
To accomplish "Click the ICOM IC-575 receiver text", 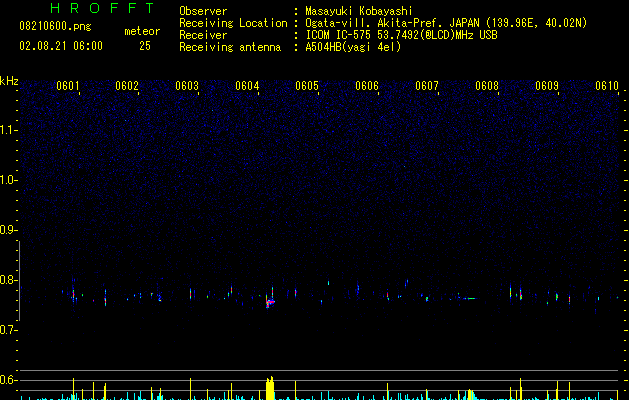I will coord(401,35).
